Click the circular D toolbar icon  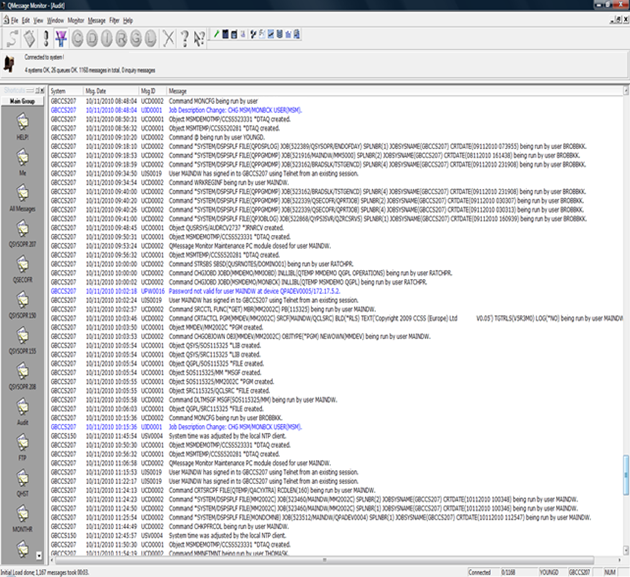coord(94,38)
